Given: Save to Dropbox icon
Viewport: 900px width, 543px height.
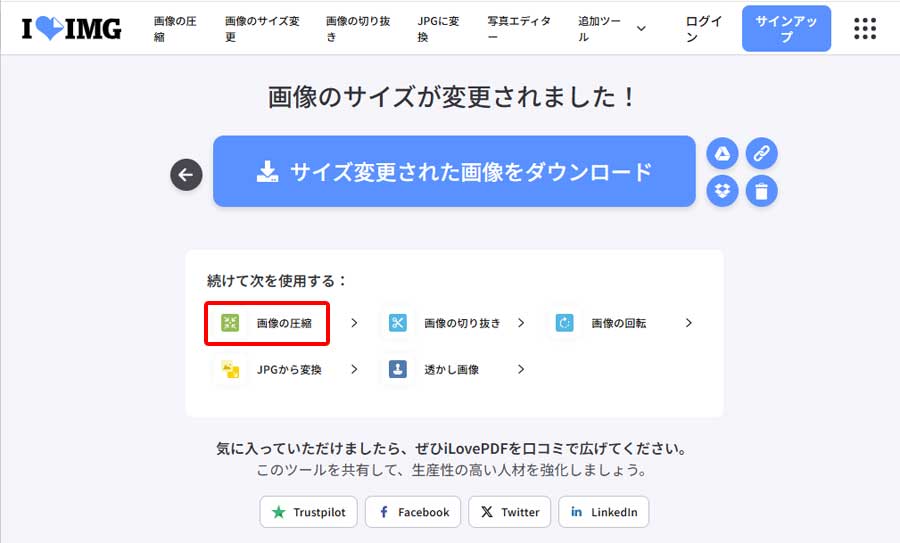Looking at the screenshot, I should [722, 191].
